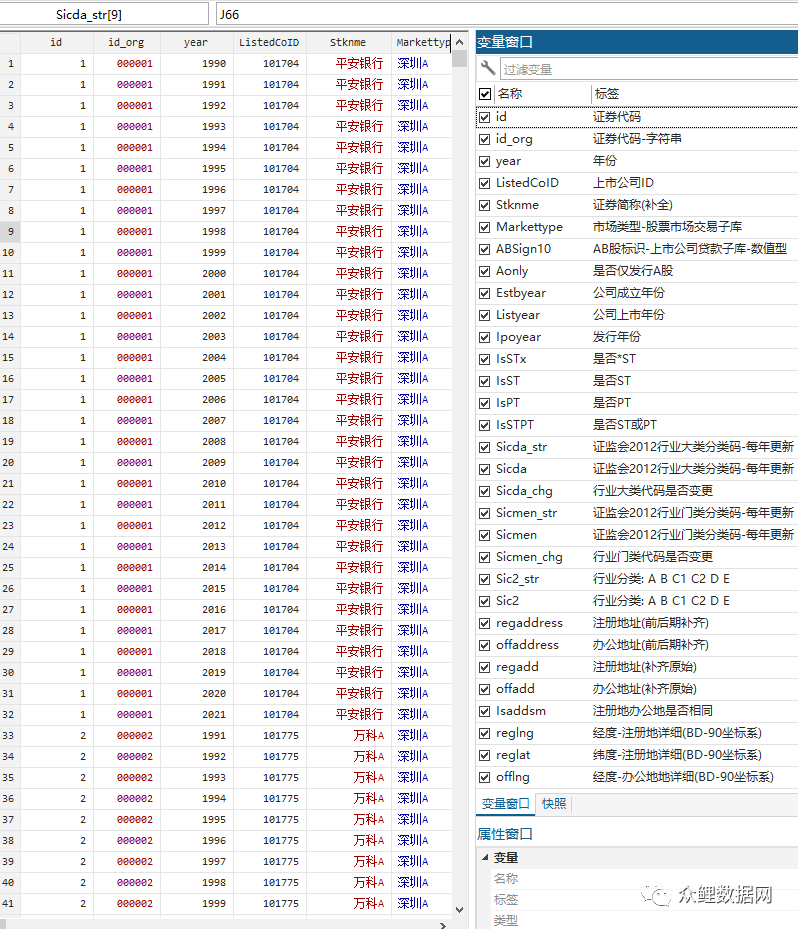Image resolution: width=798 pixels, height=929 pixels.
Task: Collapse the 变量 section in properties window
Action: 485,857
